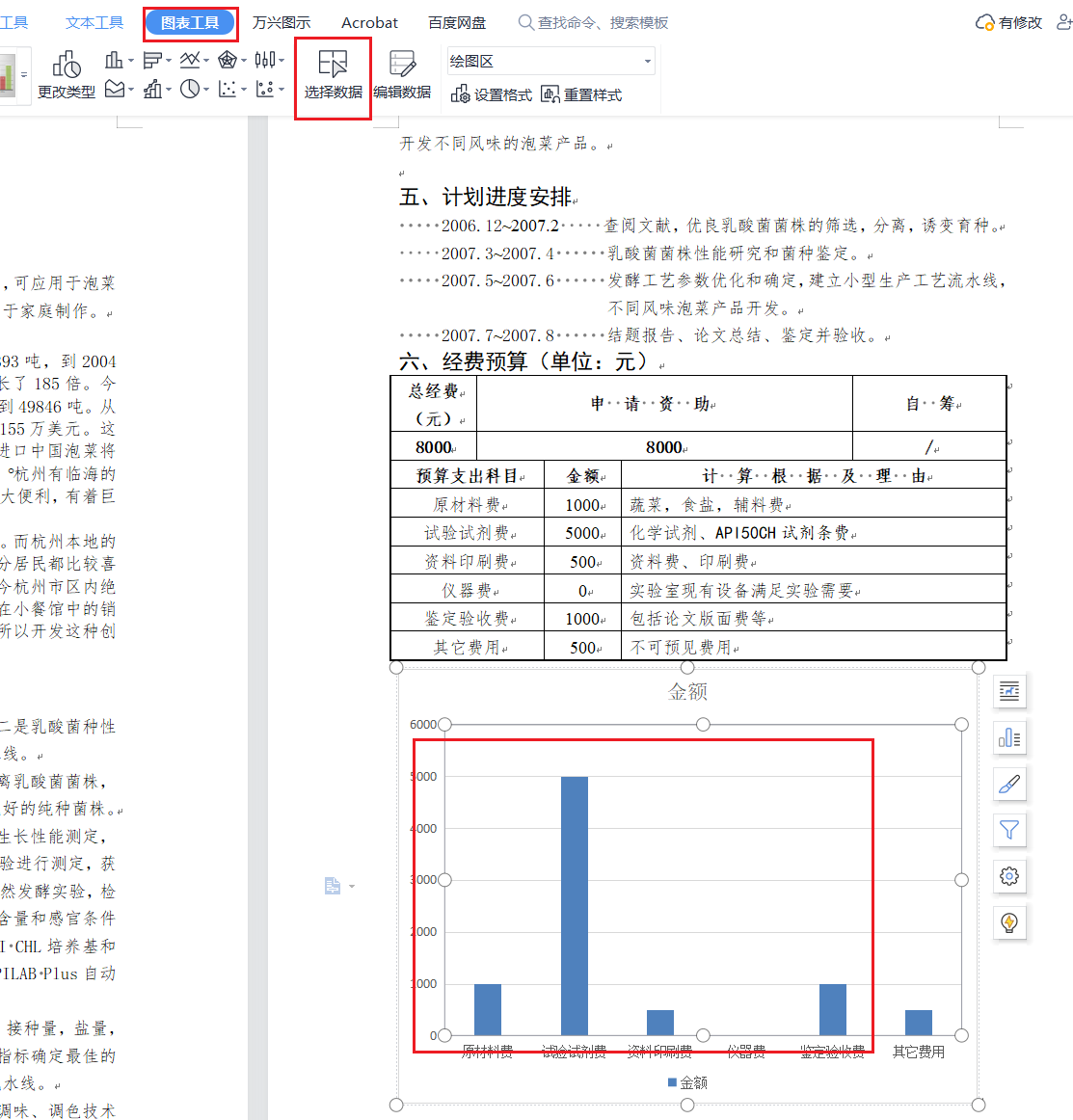Open the 文本工具 tab
Viewport: 1073px width, 1120px height.
94,23
